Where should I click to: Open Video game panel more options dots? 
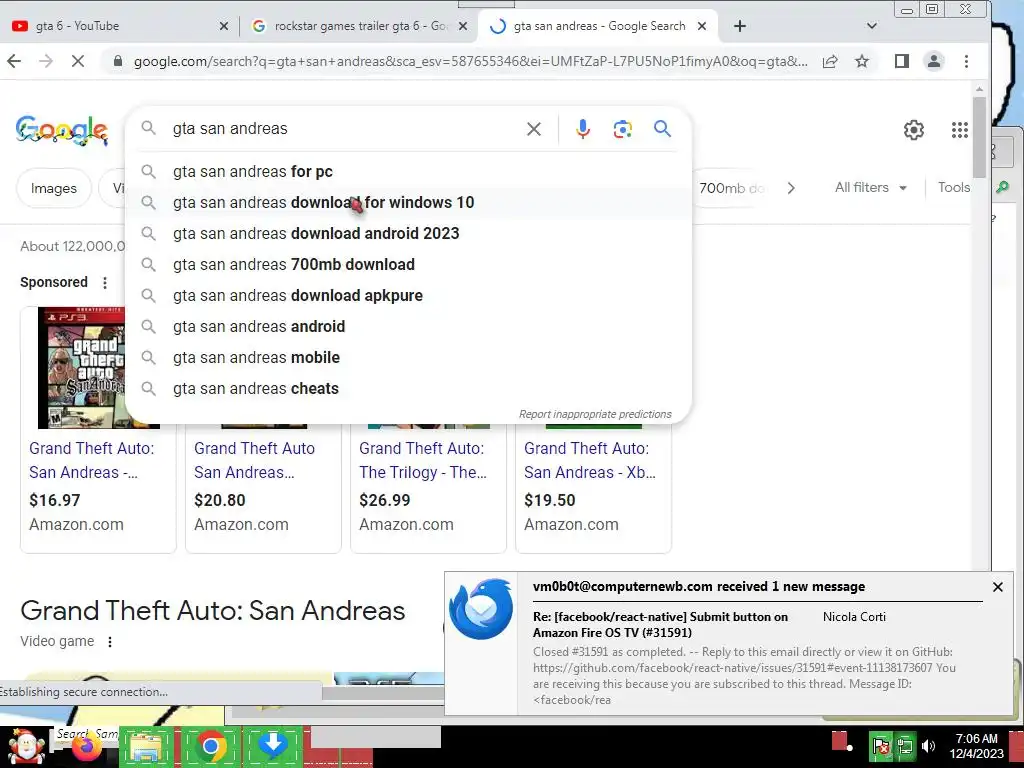[110, 642]
